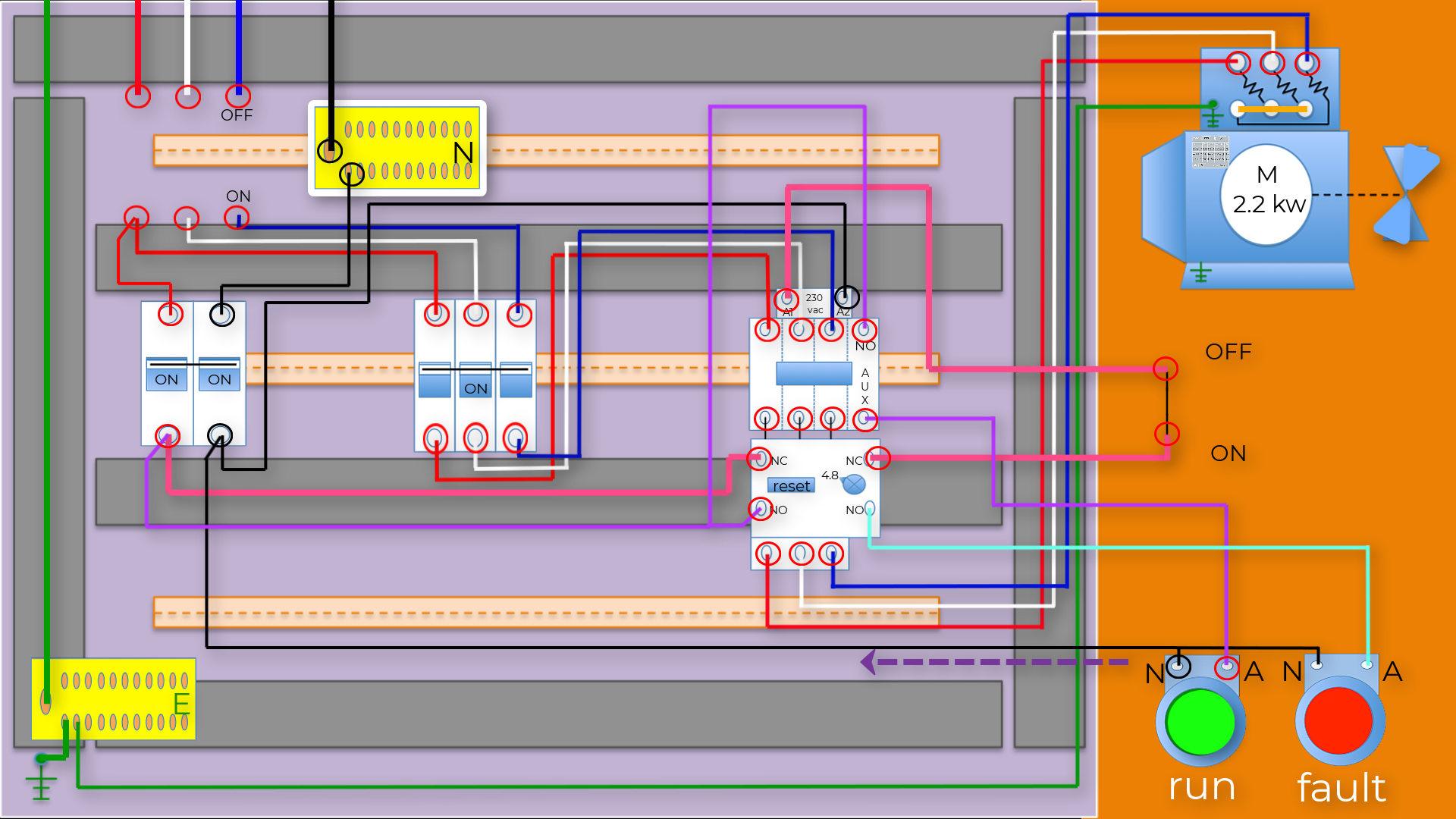Click the overload NO right terminal
Screen dimensions: 1456x819
point(870,509)
